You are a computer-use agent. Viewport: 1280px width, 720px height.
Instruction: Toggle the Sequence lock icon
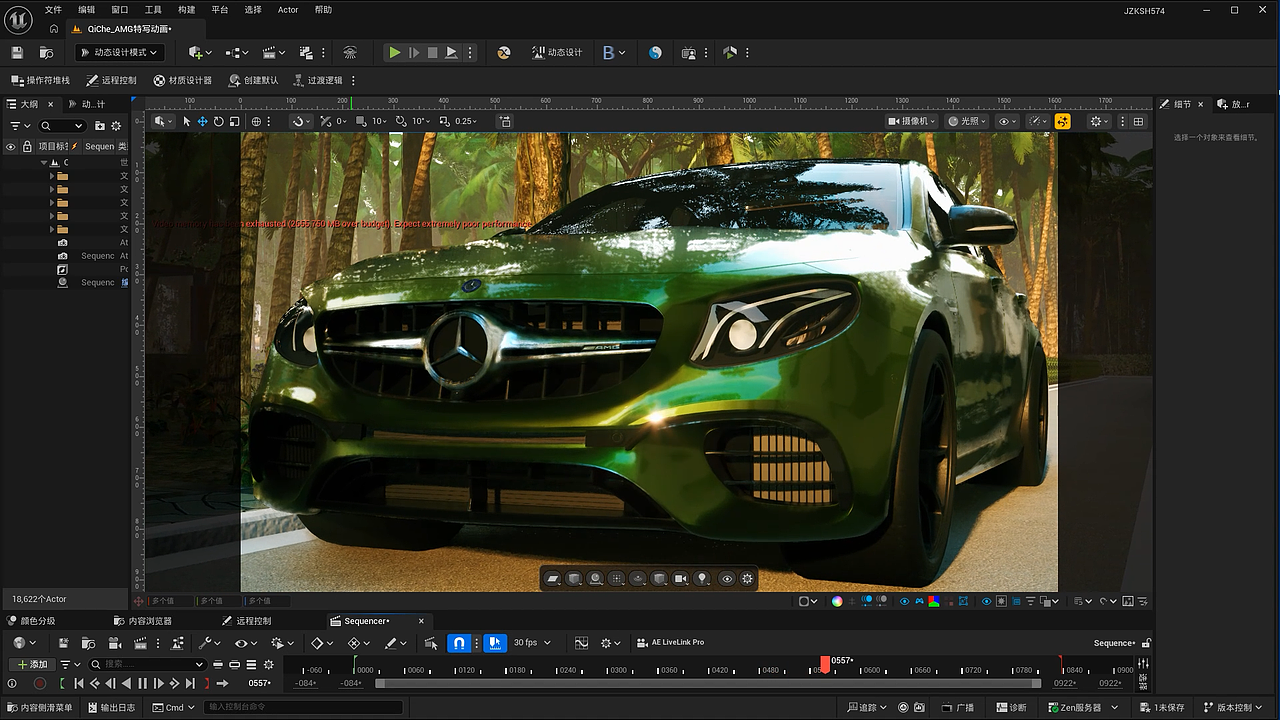pyautogui.click(x=1146, y=643)
